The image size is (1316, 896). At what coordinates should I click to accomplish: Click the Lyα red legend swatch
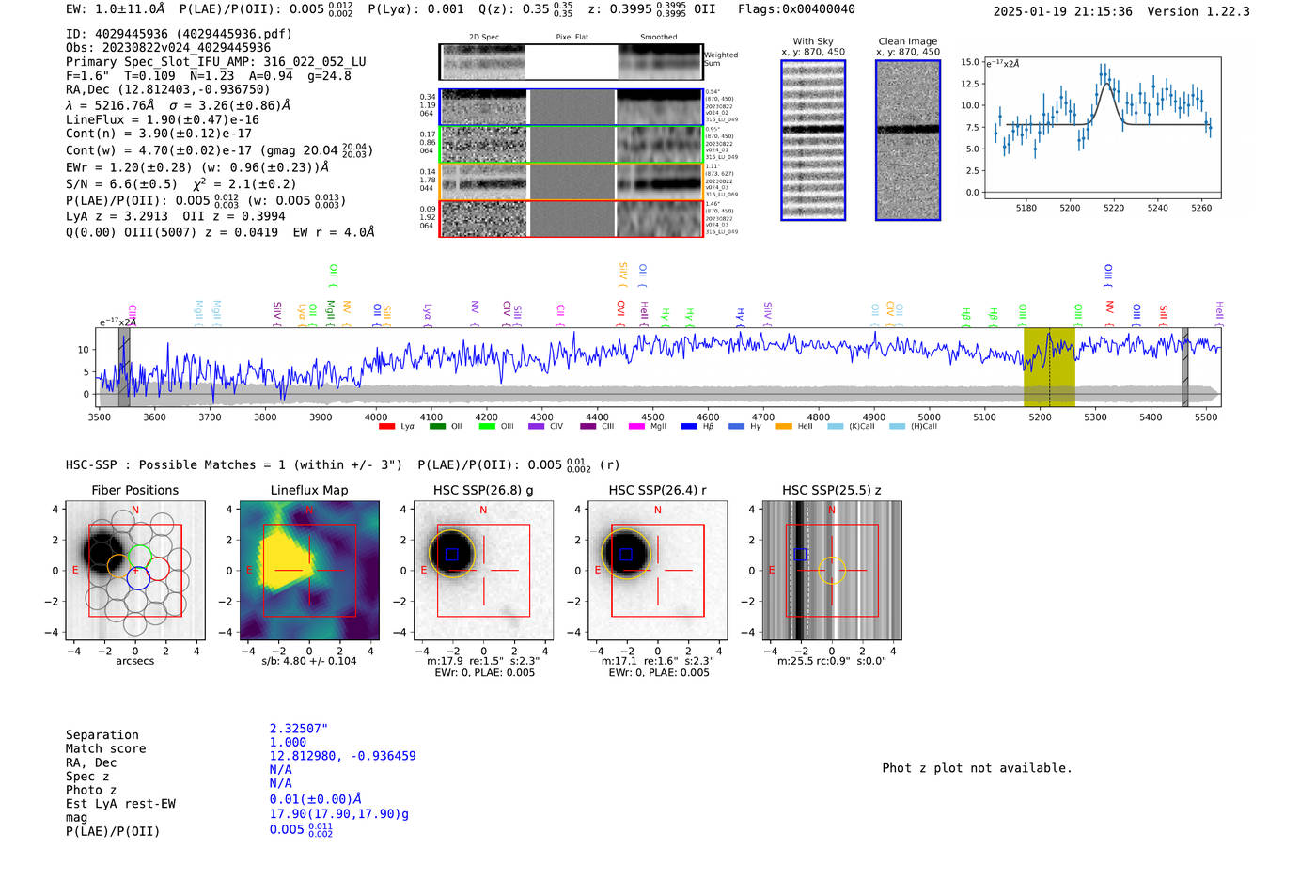[x=386, y=427]
